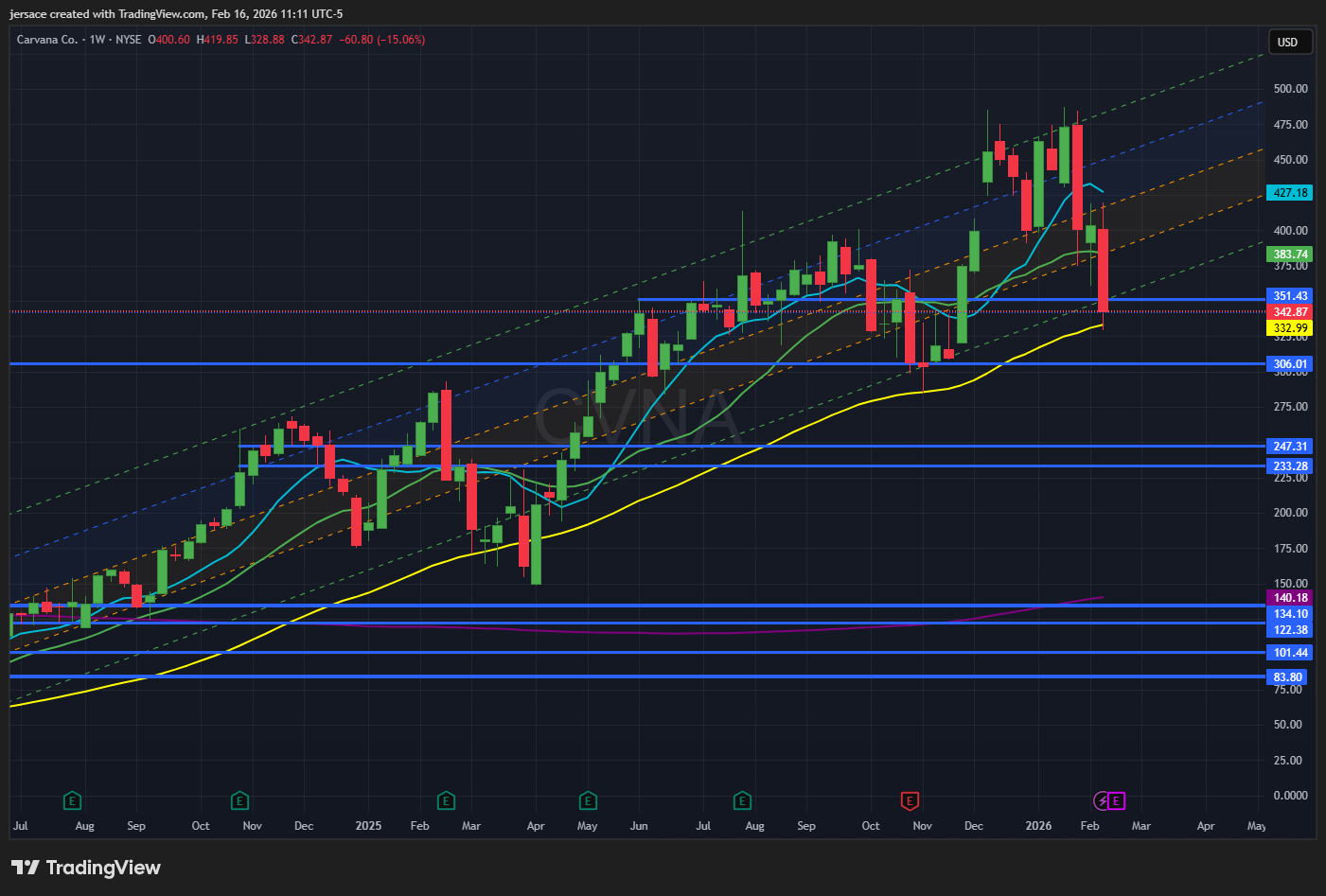Viewport: 1326px width, 896px height.
Task: Open the red earnings E marker near Nov 2025
Action: coord(910,801)
